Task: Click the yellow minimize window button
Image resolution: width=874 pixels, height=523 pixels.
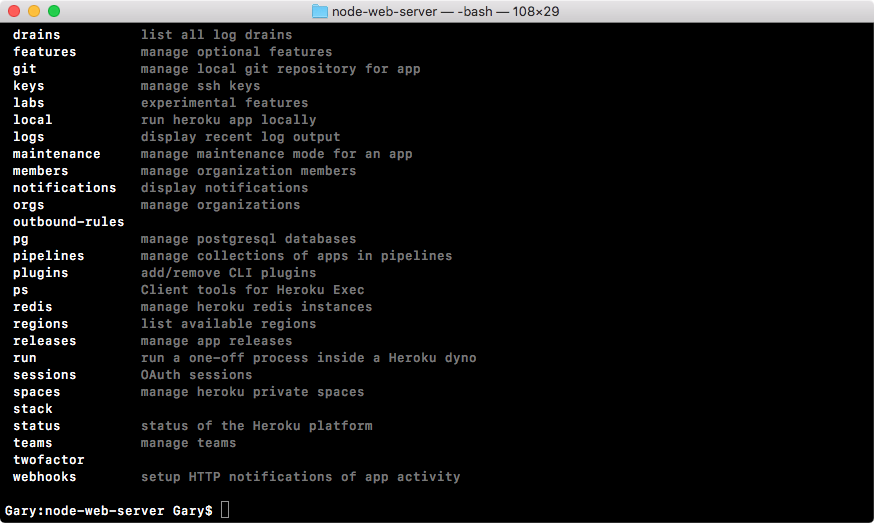Action: pyautogui.click(x=34, y=11)
